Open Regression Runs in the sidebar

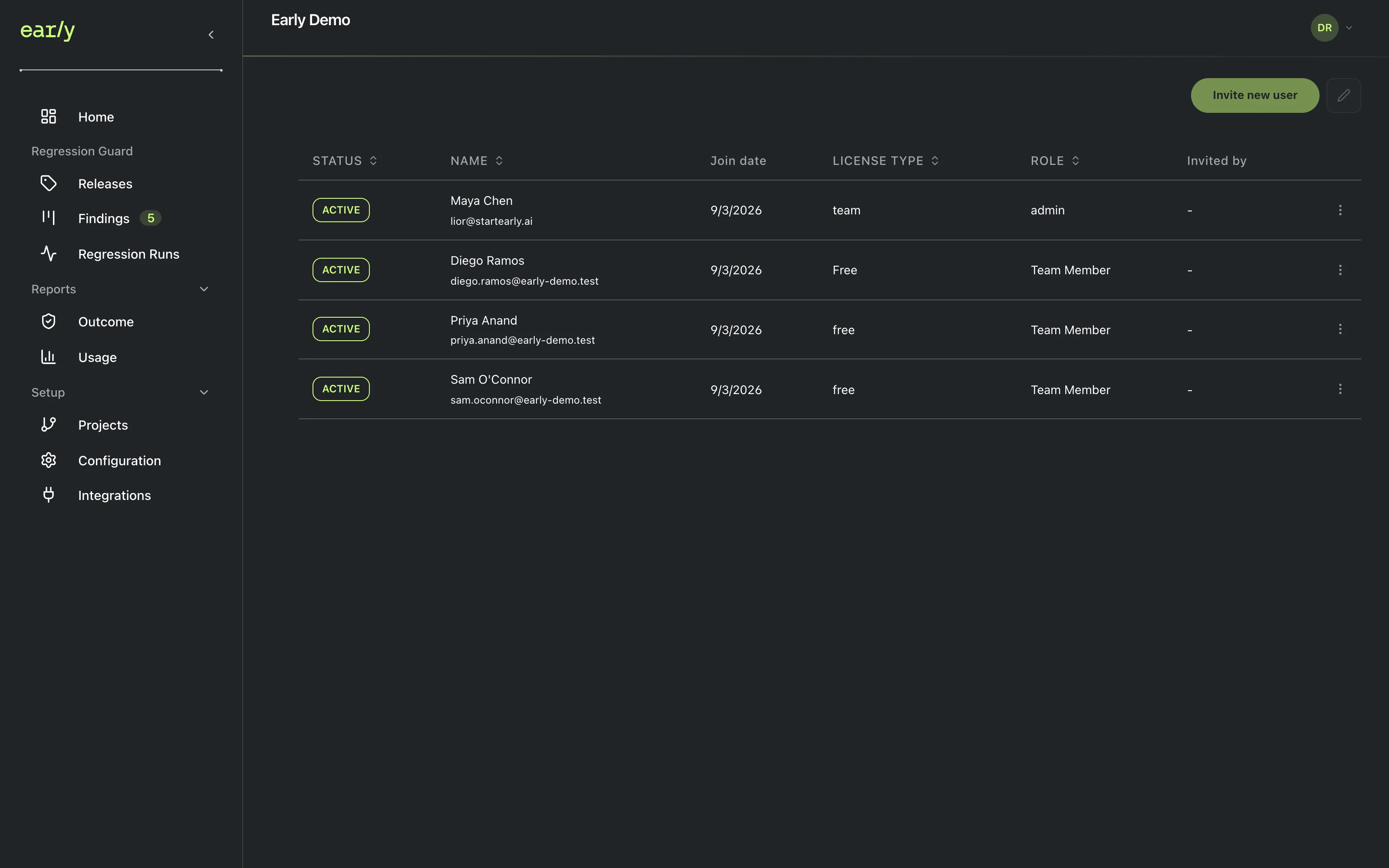(128, 254)
